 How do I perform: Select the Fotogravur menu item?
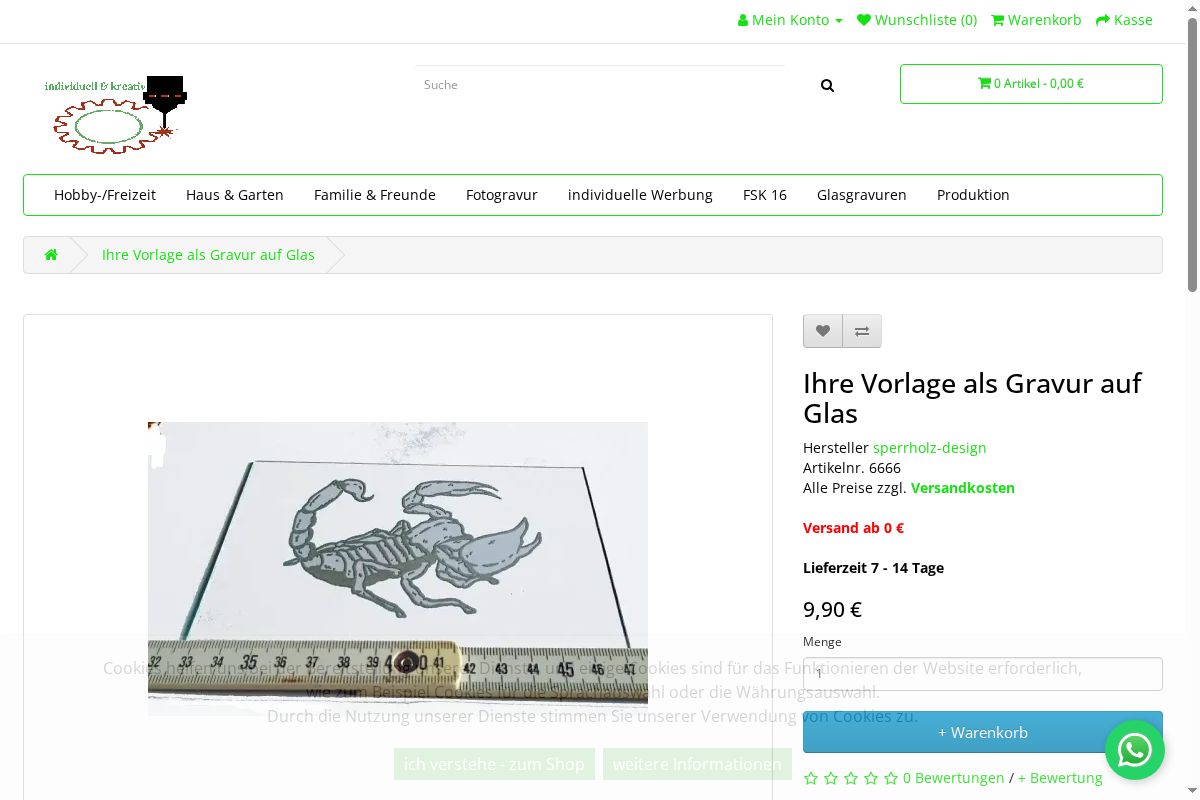point(502,195)
